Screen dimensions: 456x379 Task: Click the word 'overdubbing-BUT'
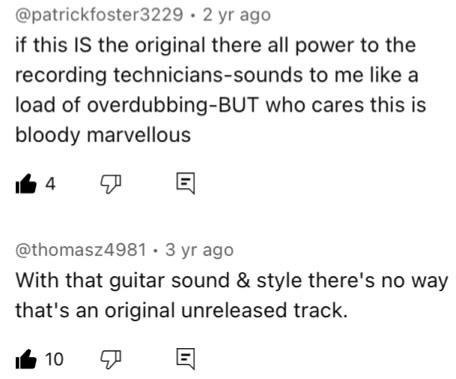point(173,105)
